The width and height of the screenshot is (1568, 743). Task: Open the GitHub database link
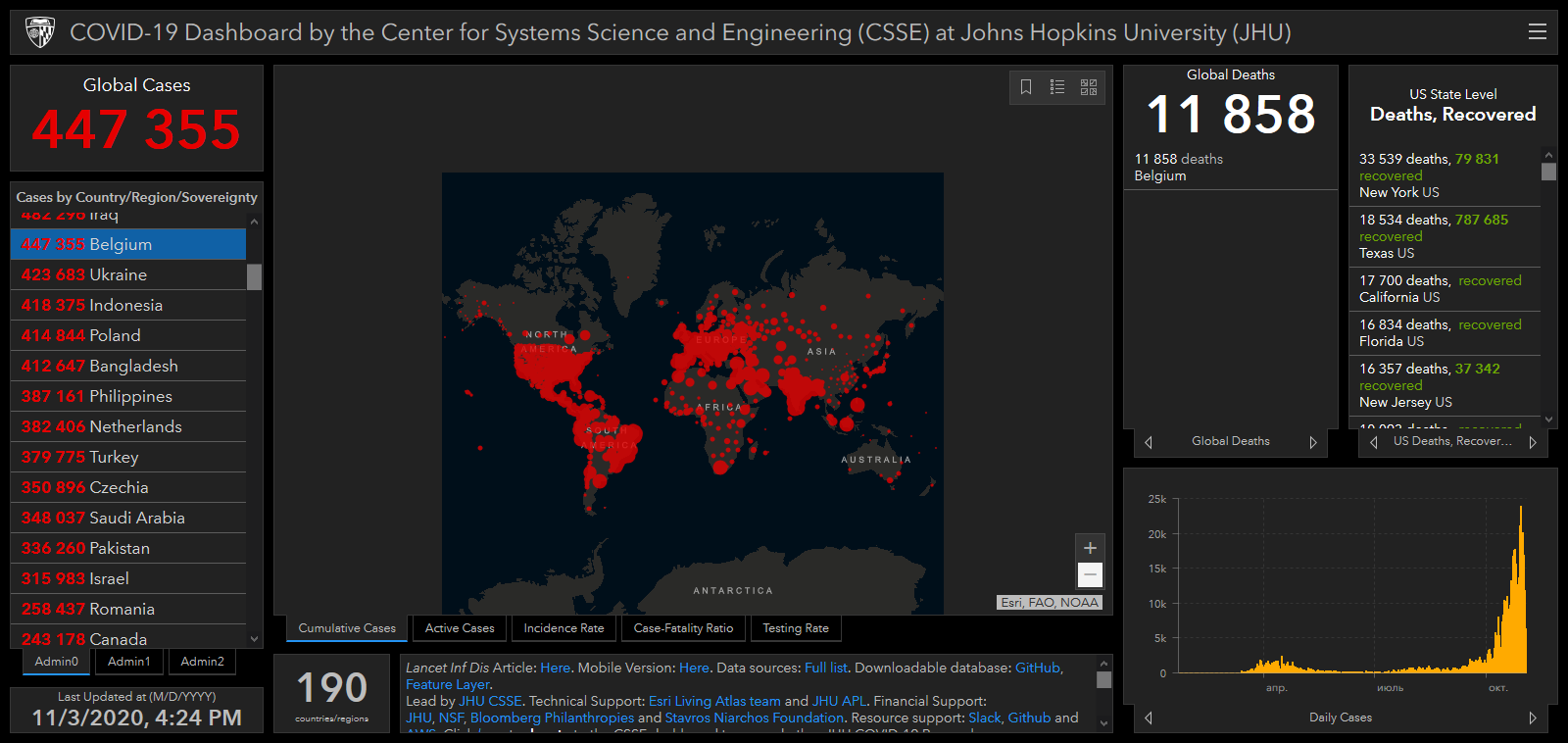[x=1038, y=668]
